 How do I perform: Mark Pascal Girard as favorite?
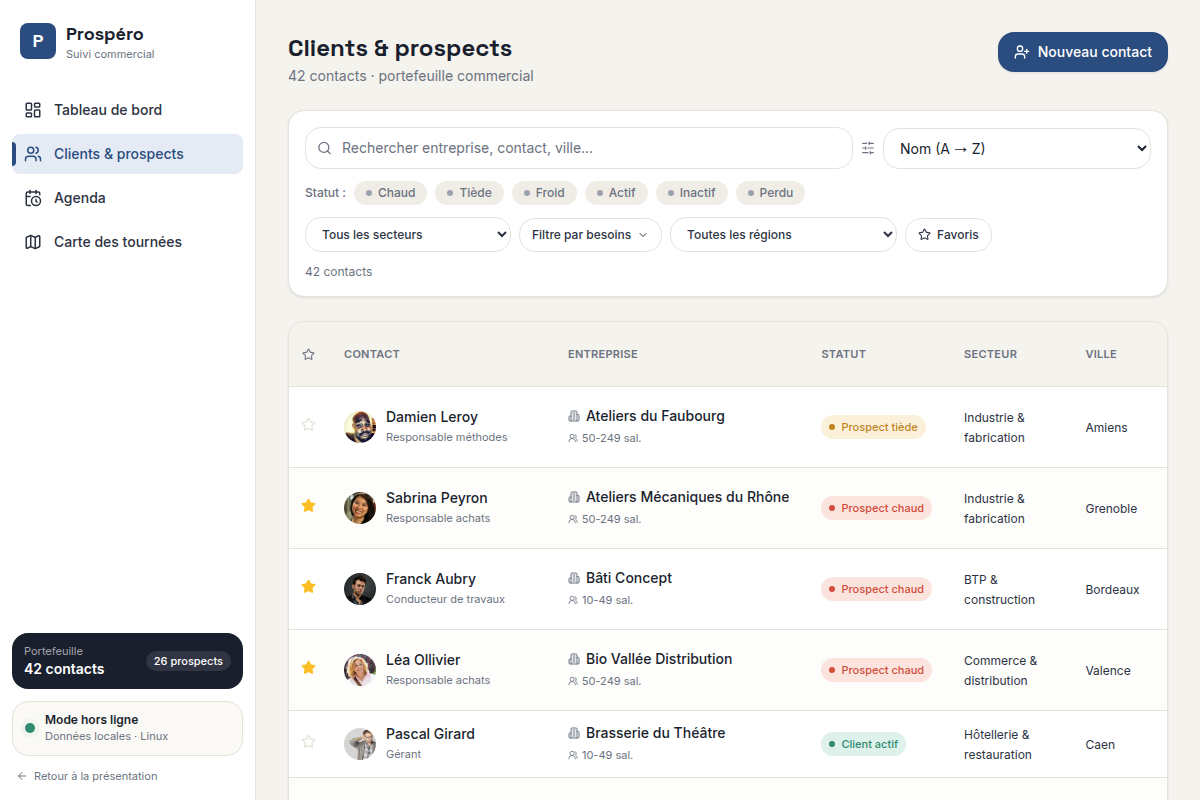308,742
